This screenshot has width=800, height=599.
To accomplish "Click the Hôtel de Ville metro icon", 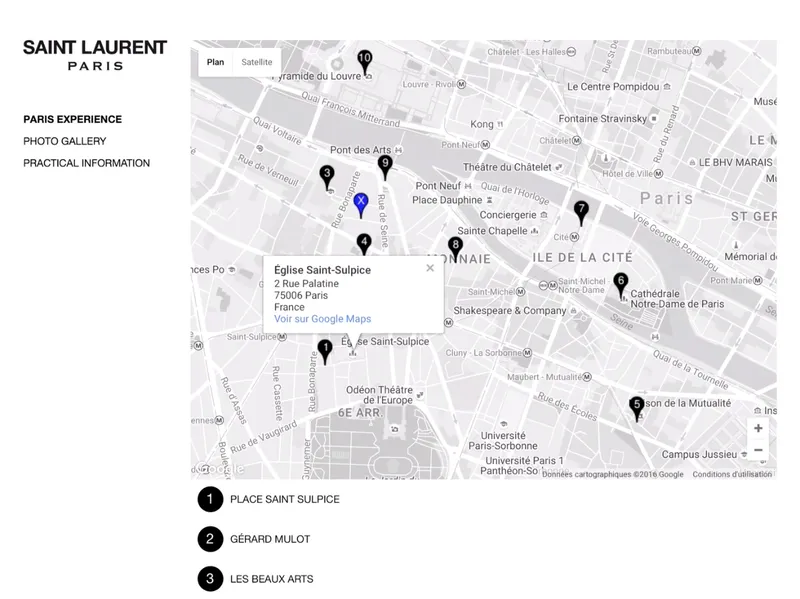I will click(x=659, y=174).
